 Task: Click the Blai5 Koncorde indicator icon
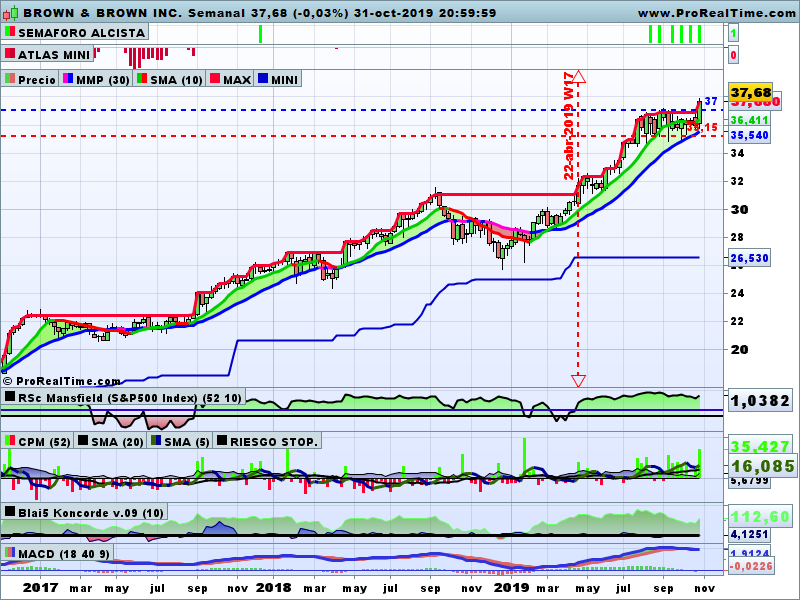pos(10,512)
